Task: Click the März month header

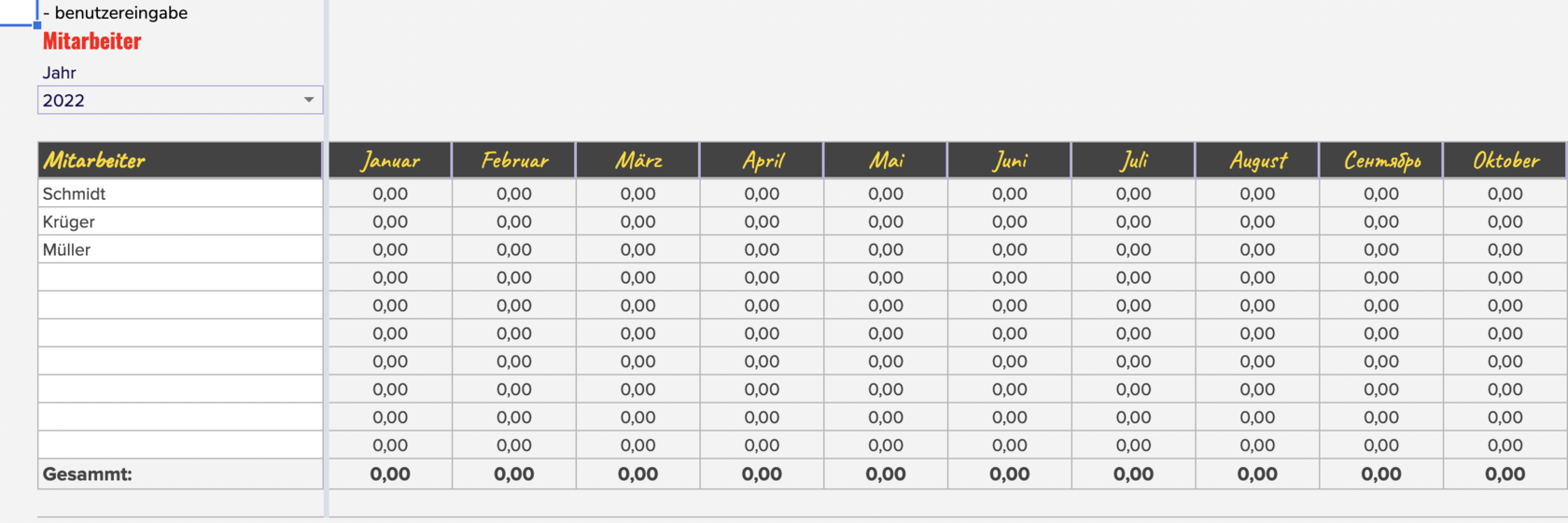Action: coord(638,161)
